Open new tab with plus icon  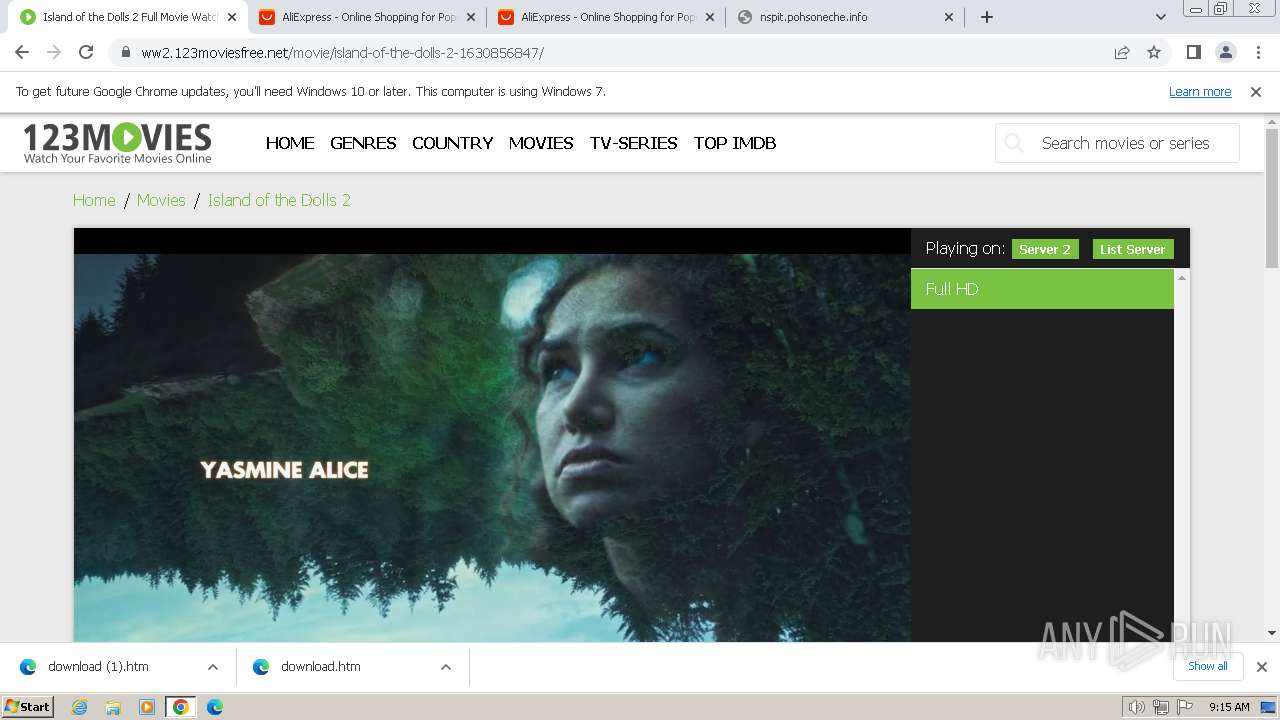click(987, 17)
